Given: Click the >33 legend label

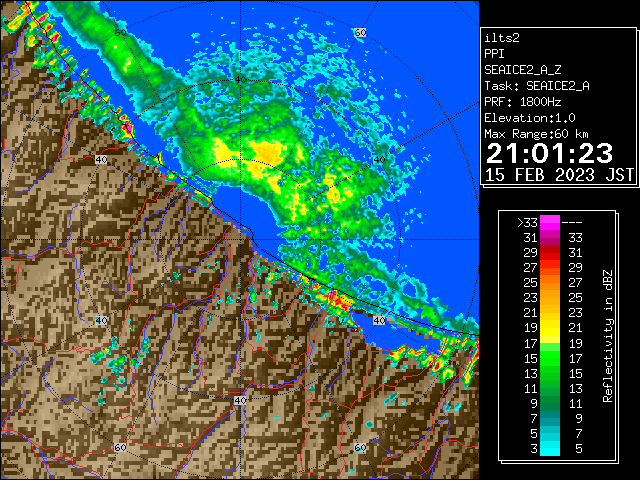Looking at the screenshot, I should pos(527,222).
